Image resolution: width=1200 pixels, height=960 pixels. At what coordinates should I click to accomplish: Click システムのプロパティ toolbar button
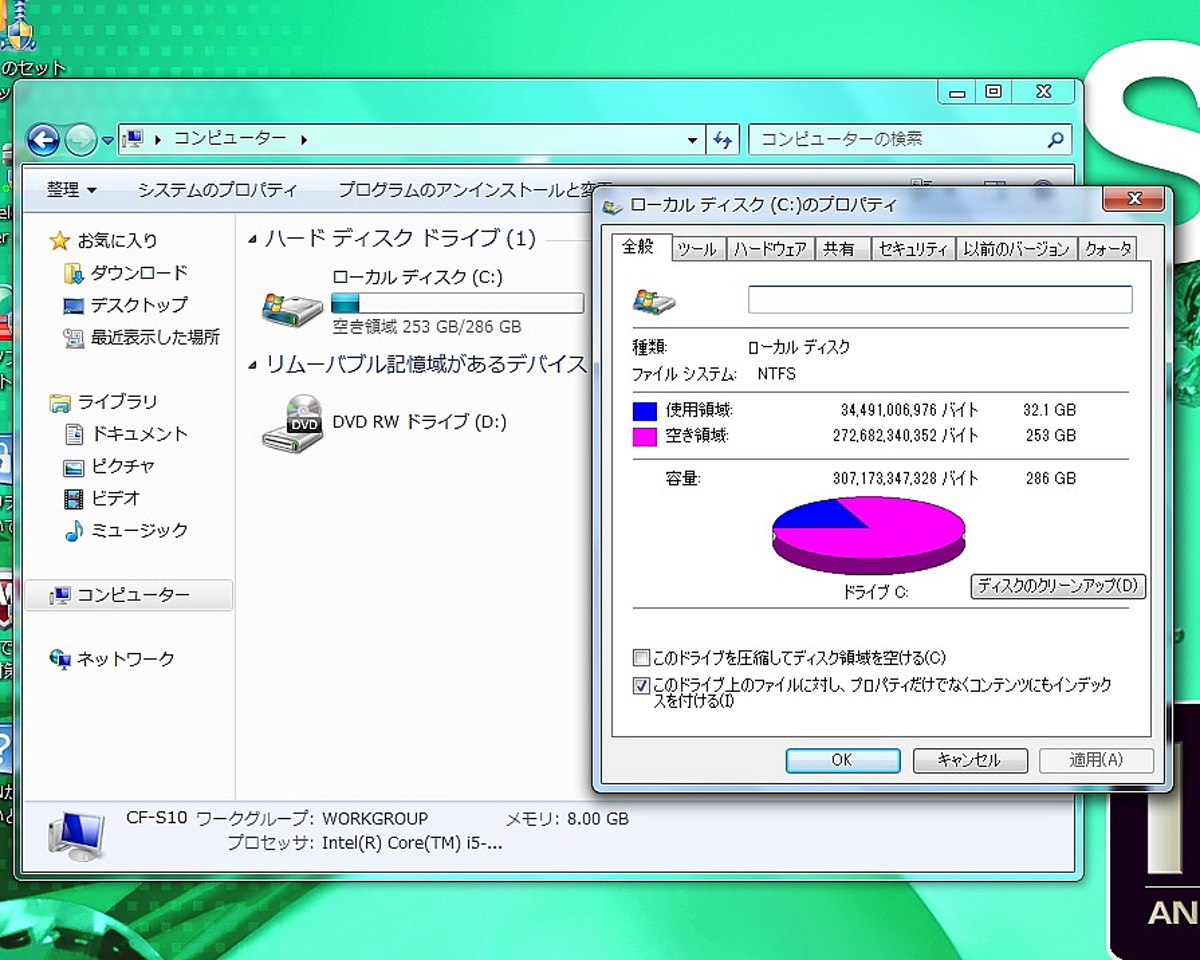point(217,190)
